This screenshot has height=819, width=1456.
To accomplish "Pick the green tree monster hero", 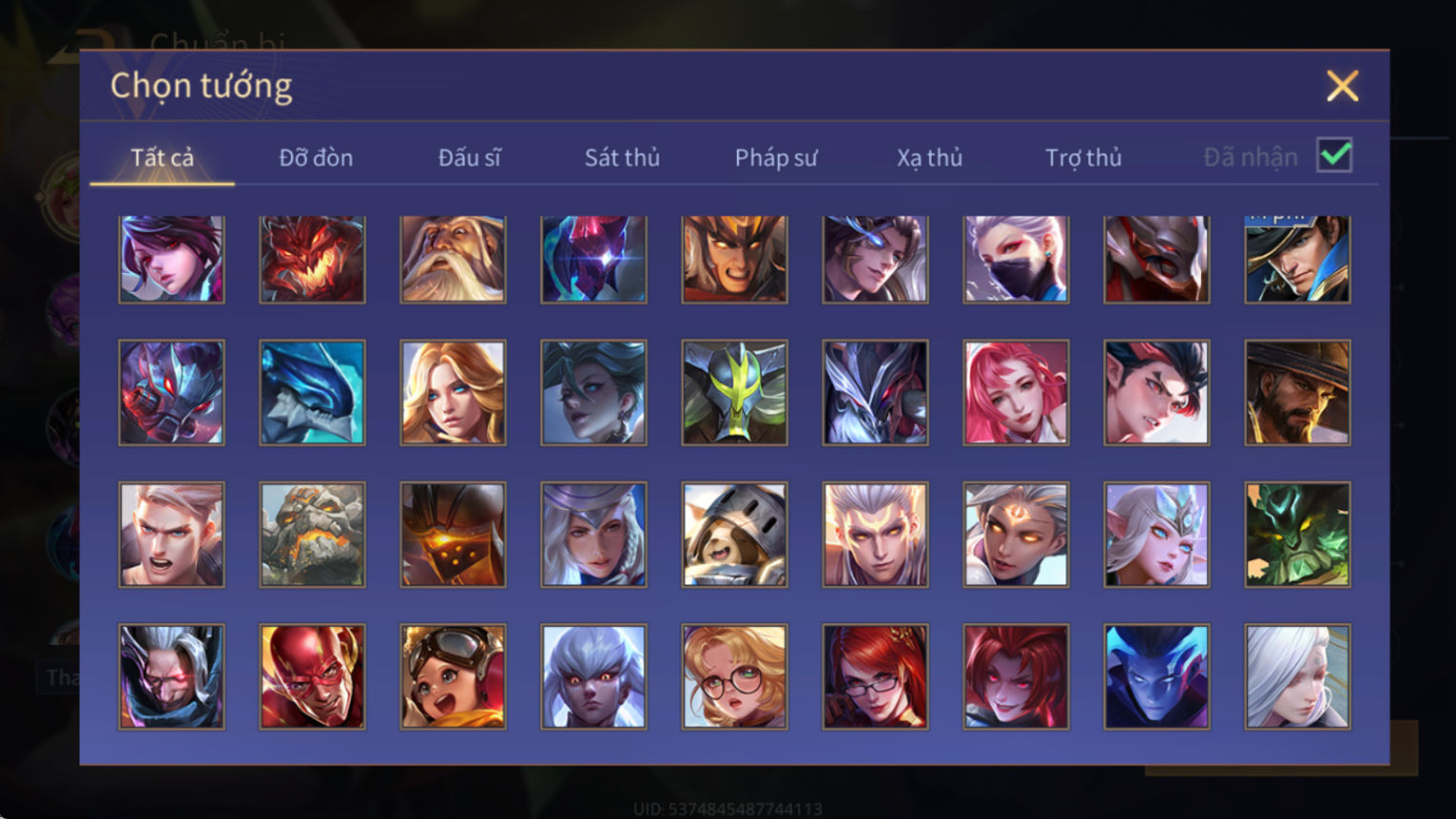I will (1298, 535).
